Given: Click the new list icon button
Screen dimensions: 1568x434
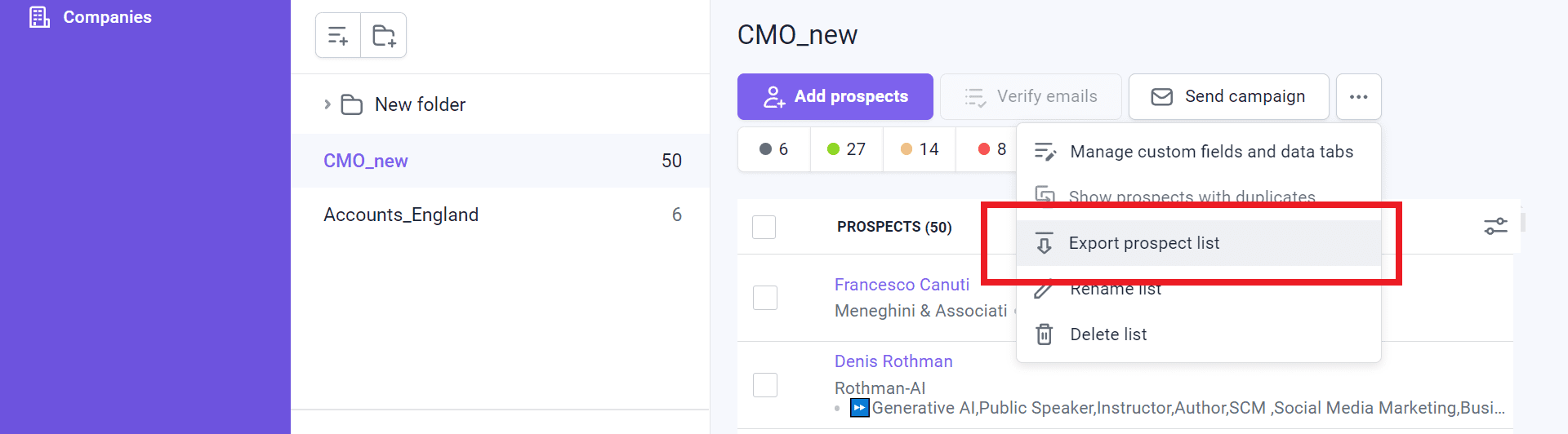Looking at the screenshot, I should tap(338, 36).
